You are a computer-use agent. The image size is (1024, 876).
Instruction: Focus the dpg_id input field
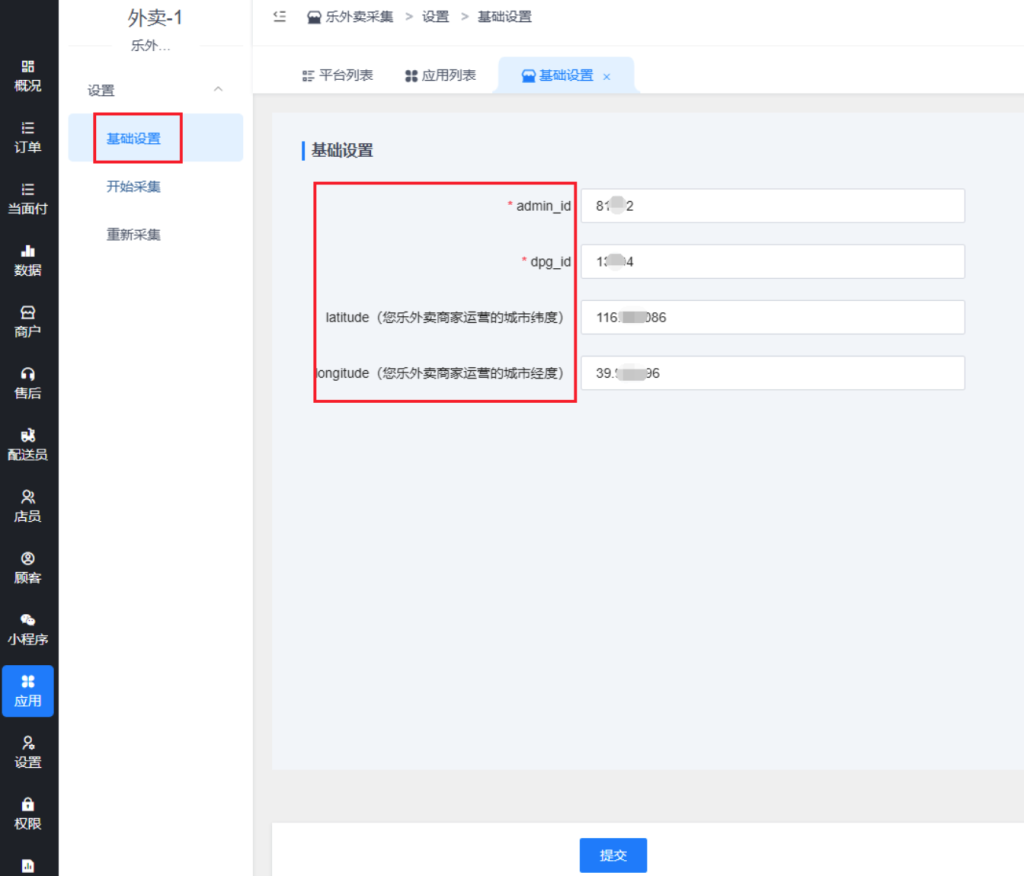pyautogui.click(x=772, y=262)
